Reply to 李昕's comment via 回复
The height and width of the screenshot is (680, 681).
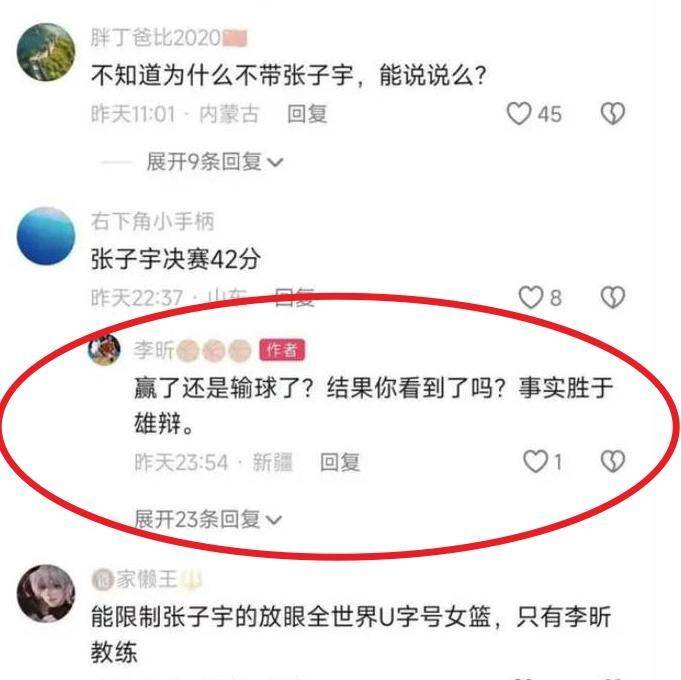click(x=340, y=462)
